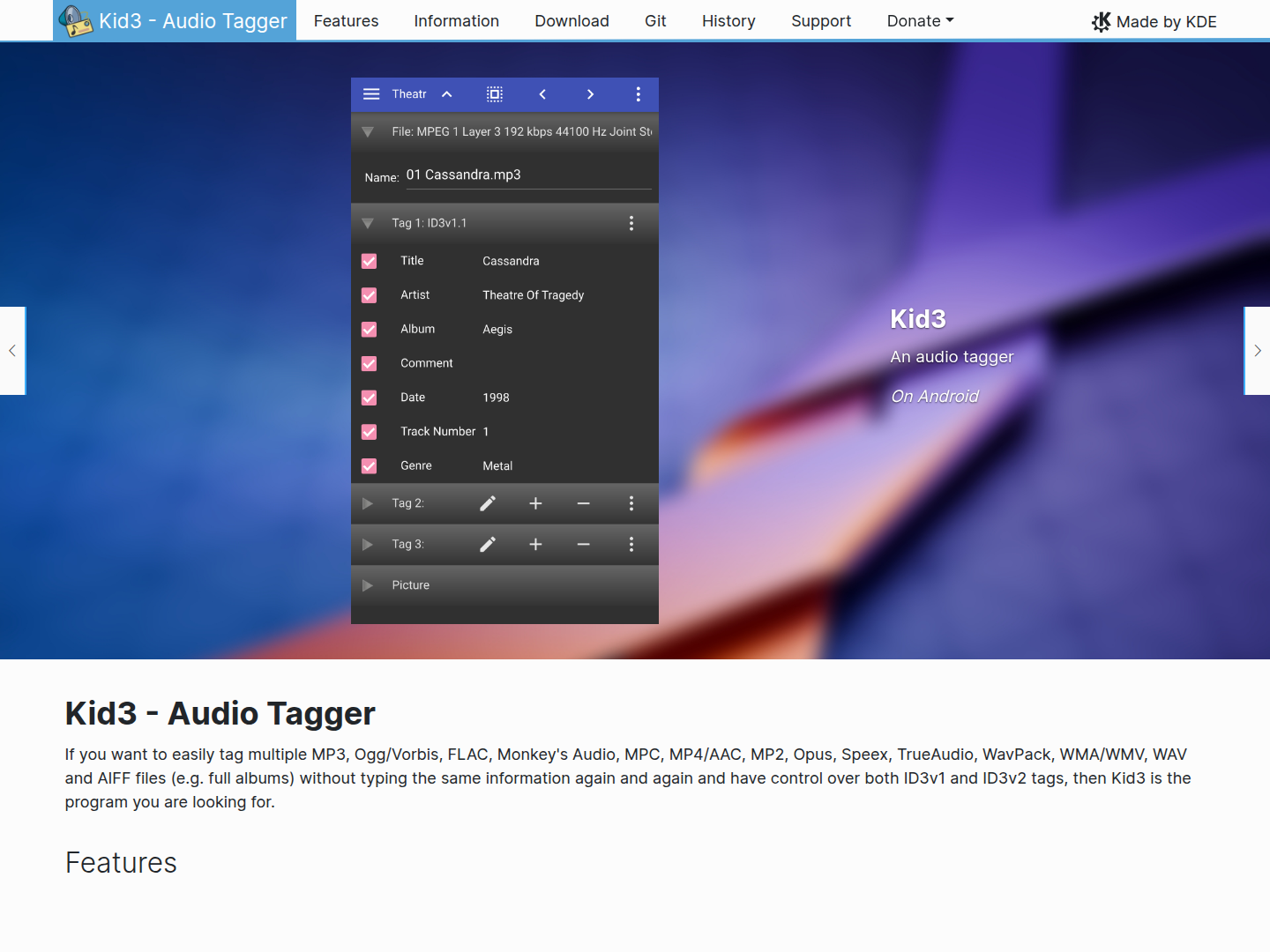The width and height of the screenshot is (1270, 952).
Task: Click the On Android caption text
Action: point(935,397)
